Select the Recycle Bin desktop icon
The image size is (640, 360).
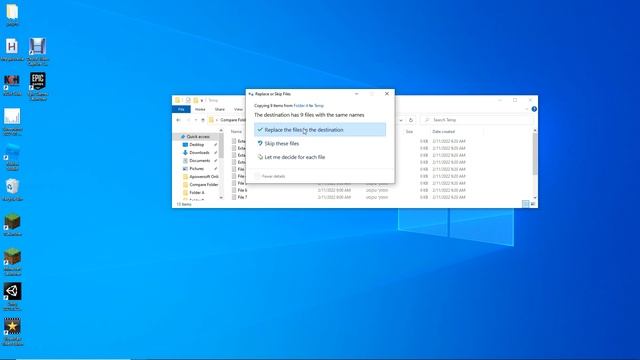12,190
